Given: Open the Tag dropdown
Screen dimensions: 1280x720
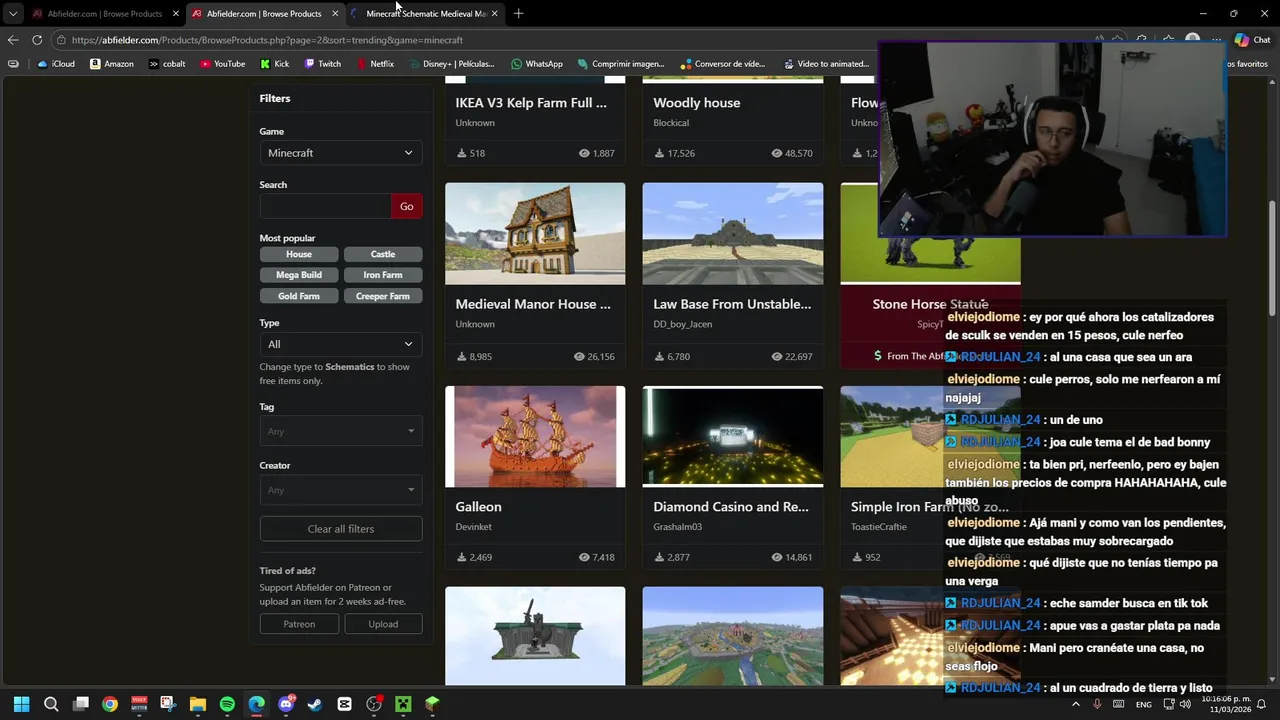Looking at the screenshot, I should coord(340,431).
